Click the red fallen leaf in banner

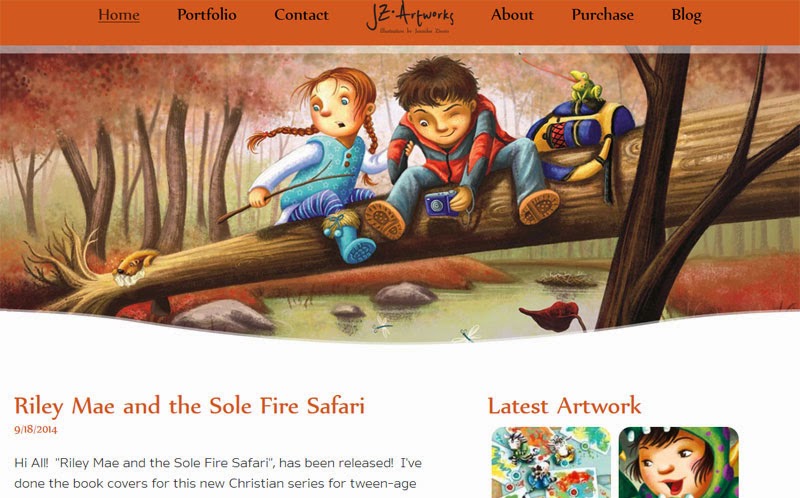[553, 316]
